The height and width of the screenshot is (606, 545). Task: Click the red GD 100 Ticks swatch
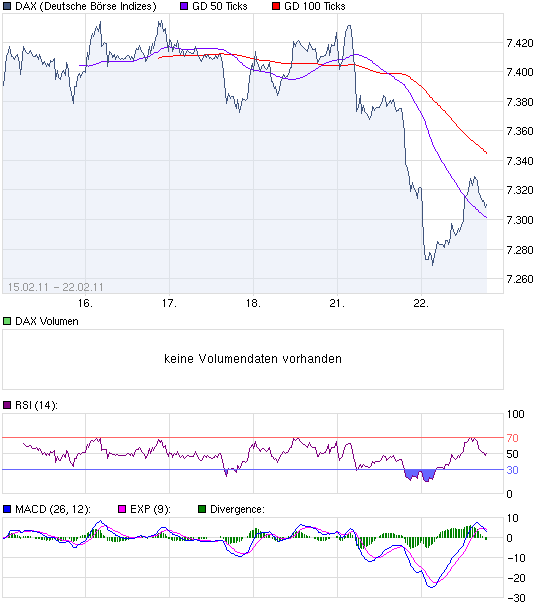coord(276,6)
